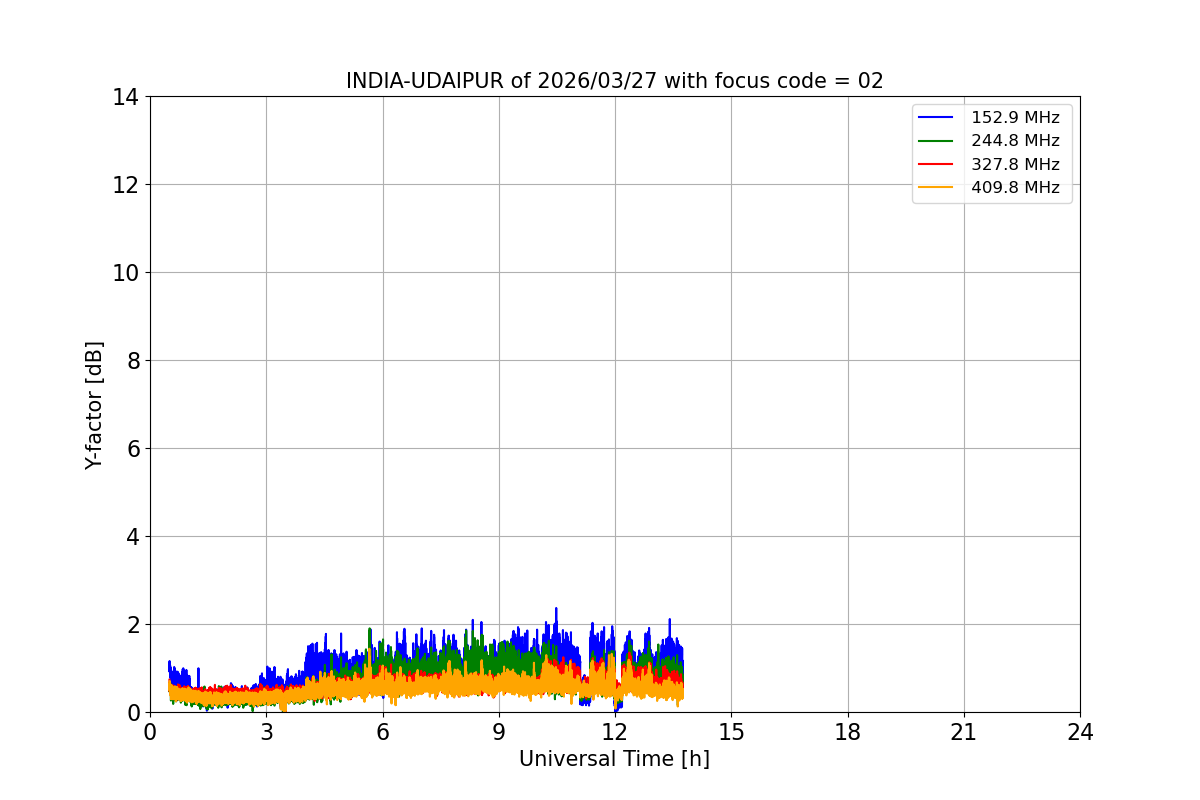Screen dimensions: 1200x800
Task: Click the 24 tick on the time axis
Action: click(1080, 732)
